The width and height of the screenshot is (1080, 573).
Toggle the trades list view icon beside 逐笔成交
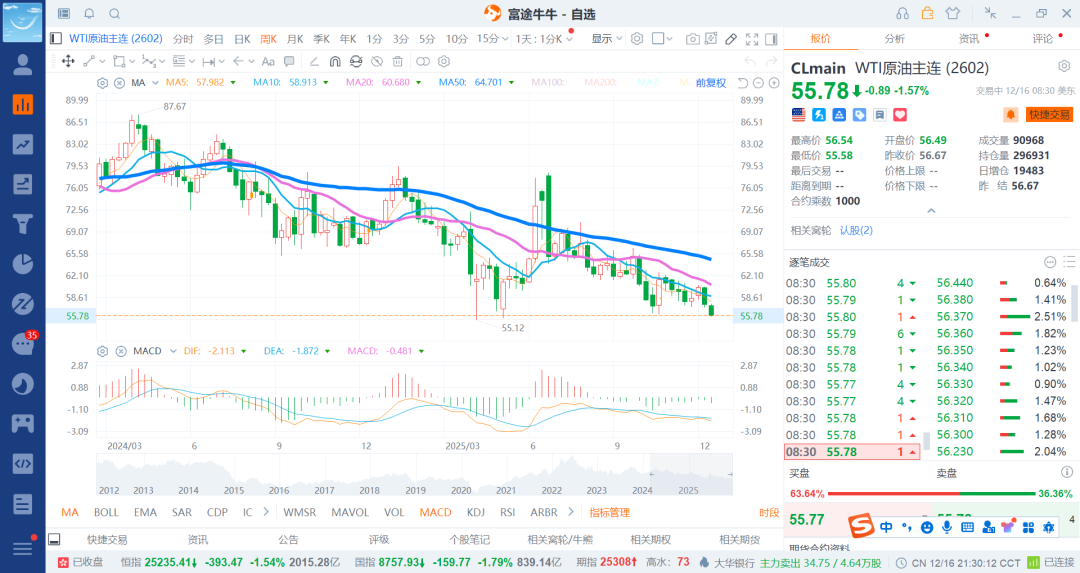(x=1069, y=262)
